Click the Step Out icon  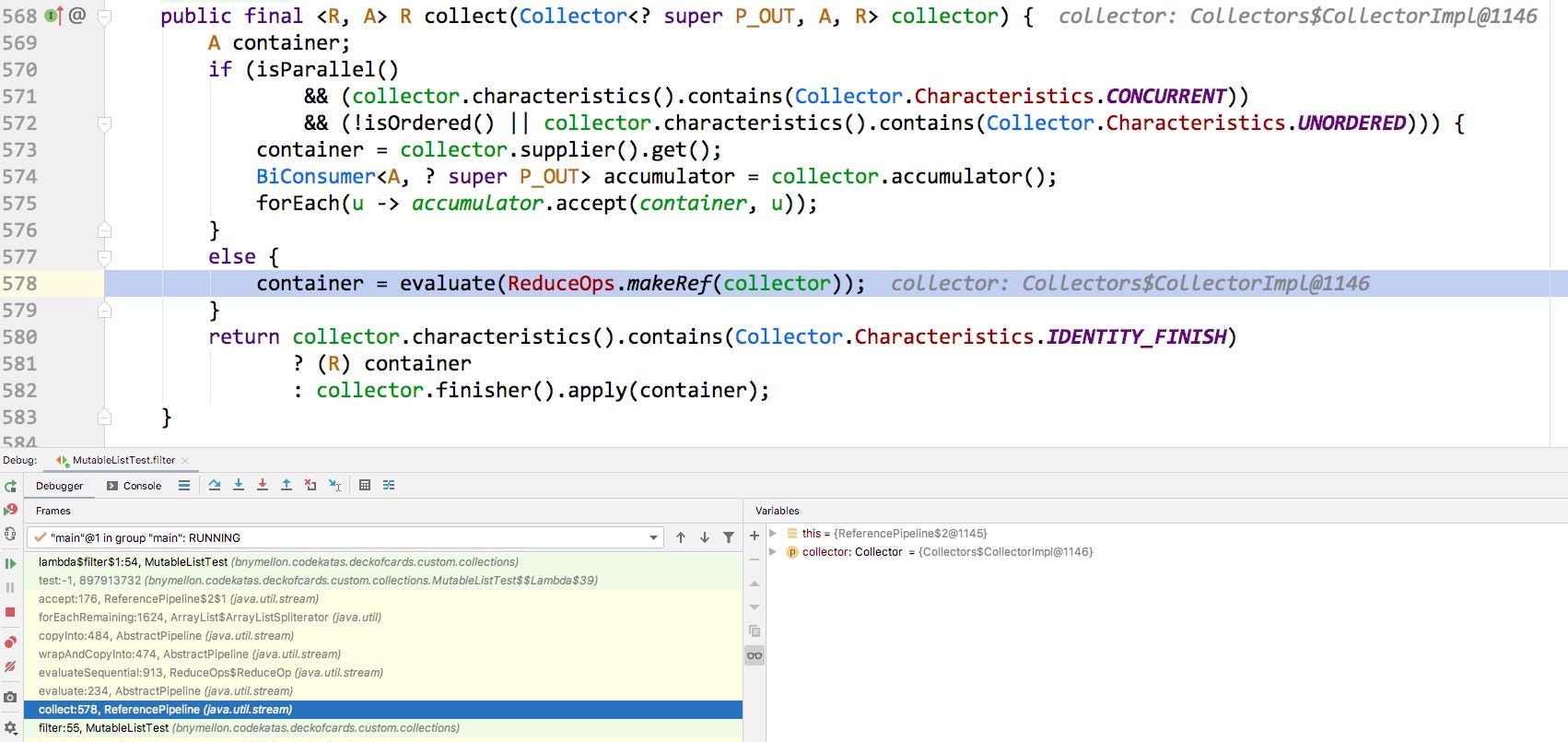click(287, 485)
